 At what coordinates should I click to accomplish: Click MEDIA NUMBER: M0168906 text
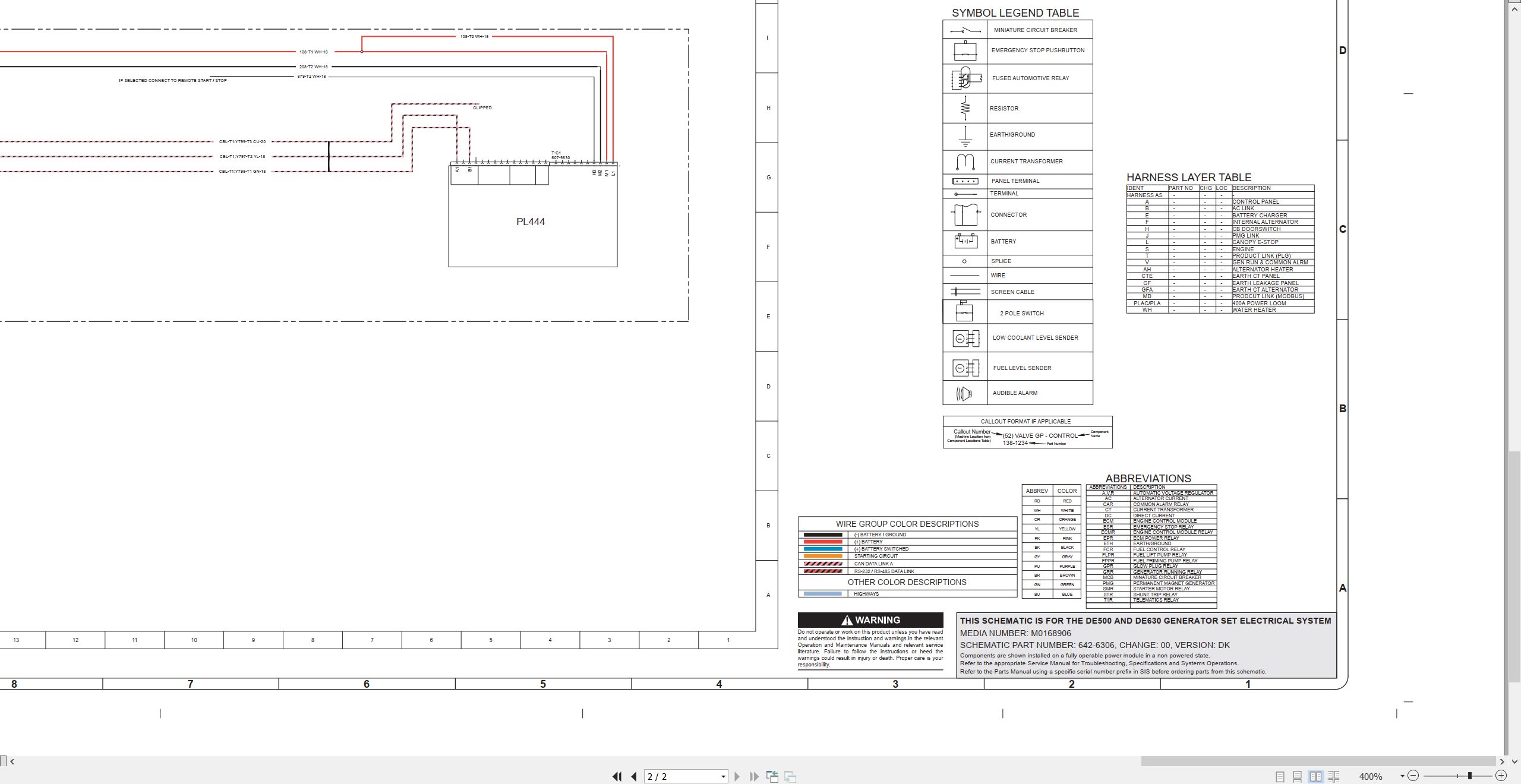click(1015, 634)
